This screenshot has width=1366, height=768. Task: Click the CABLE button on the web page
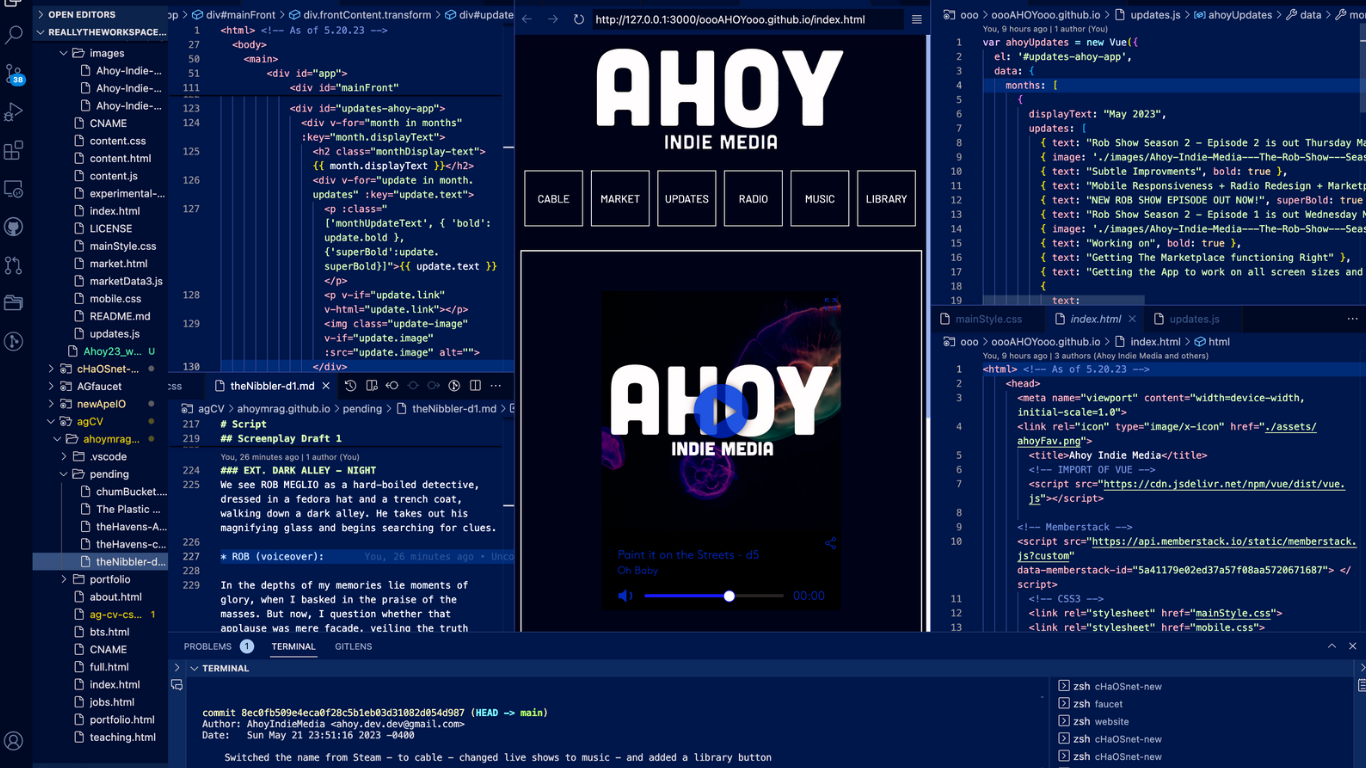click(553, 199)
